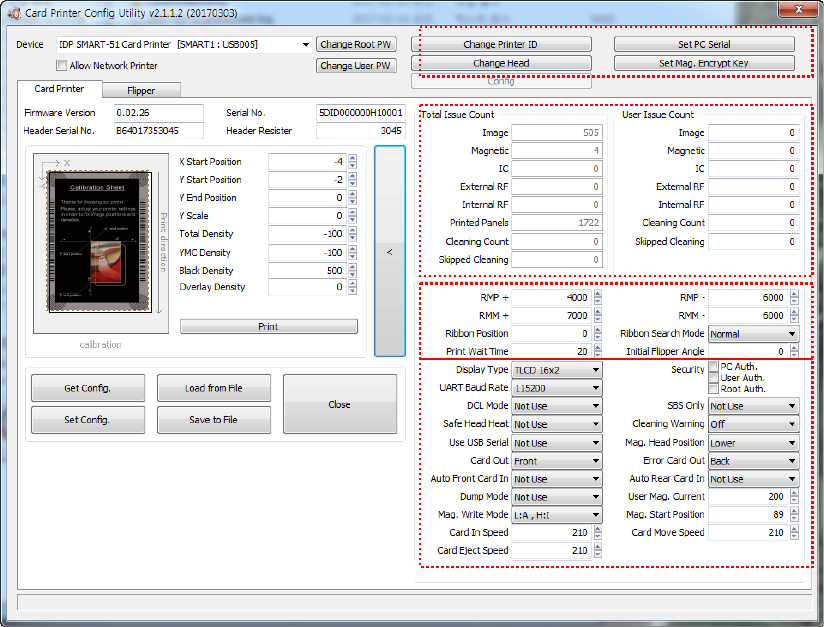
Task: Click Set Mag. Encrypt Key button
Action: point(704,63)
